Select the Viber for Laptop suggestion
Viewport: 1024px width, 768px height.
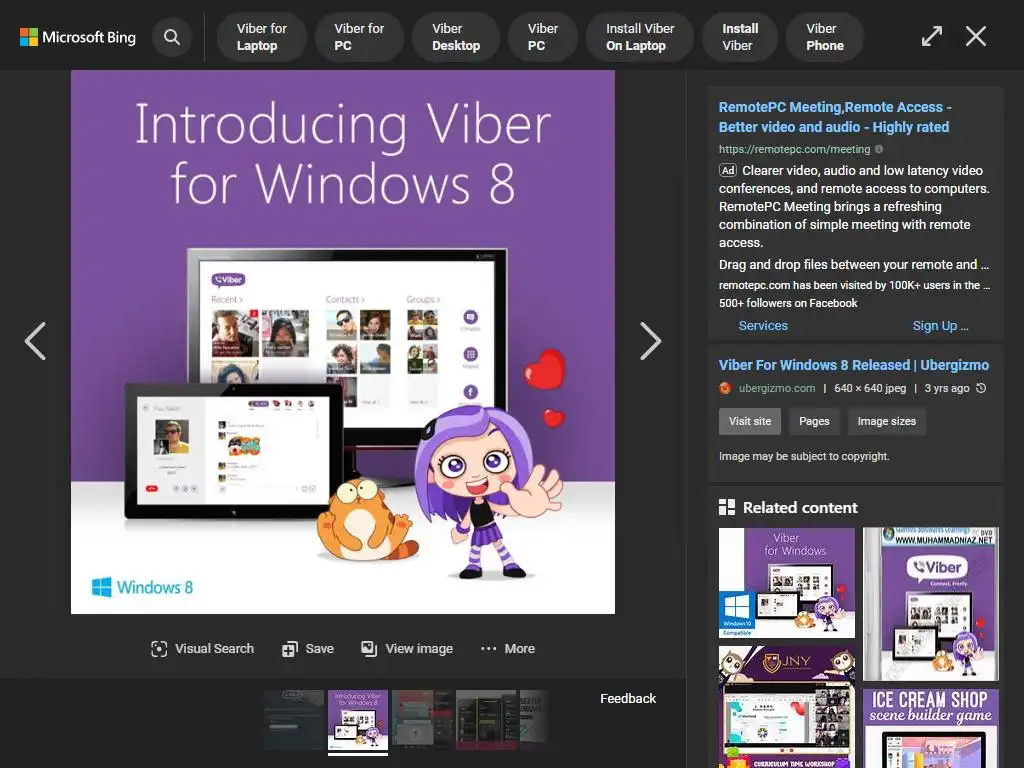(261, 37)
